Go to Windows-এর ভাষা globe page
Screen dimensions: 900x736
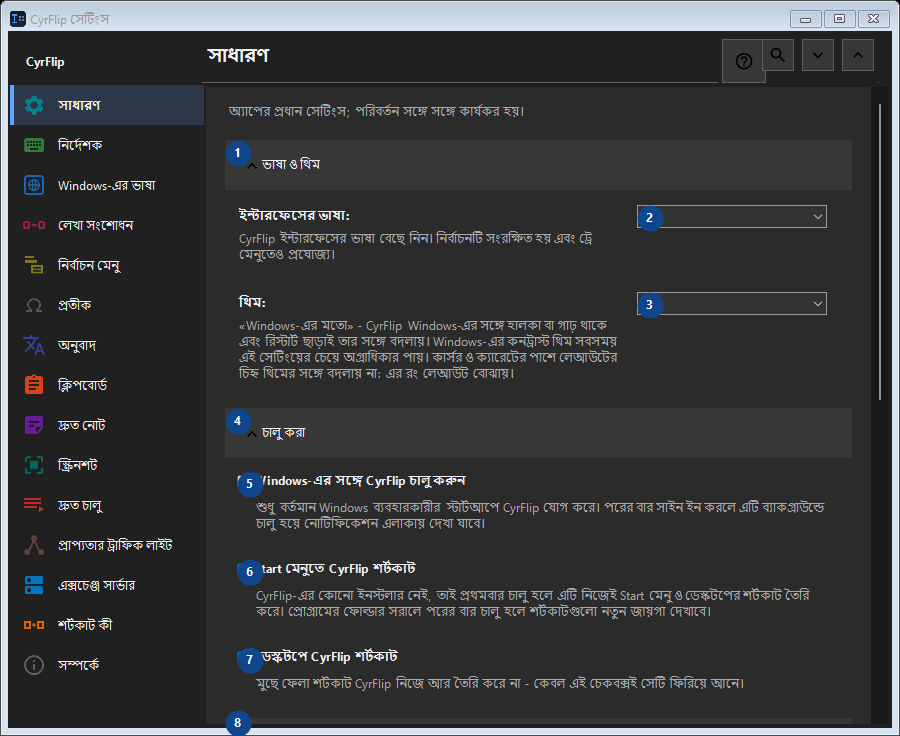pos(107,185)
